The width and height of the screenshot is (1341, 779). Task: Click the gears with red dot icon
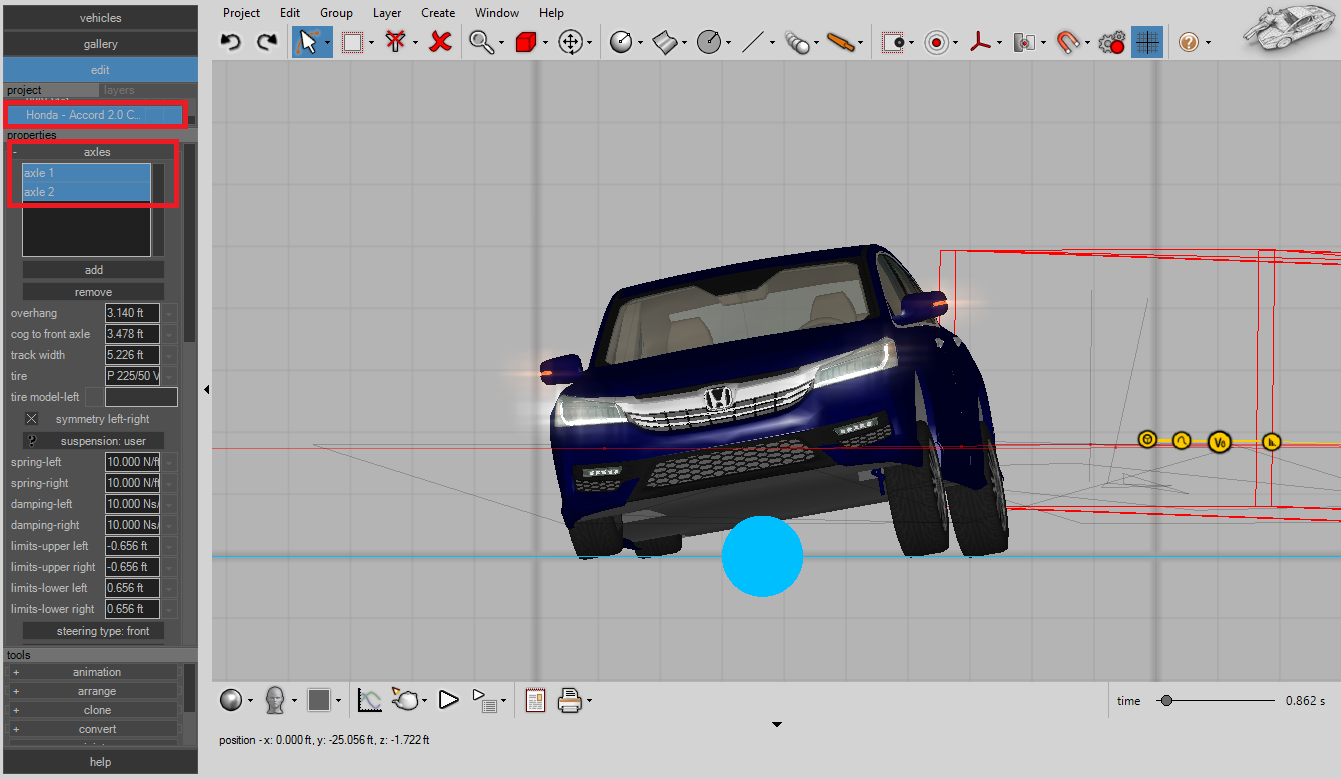[1111, 42]
